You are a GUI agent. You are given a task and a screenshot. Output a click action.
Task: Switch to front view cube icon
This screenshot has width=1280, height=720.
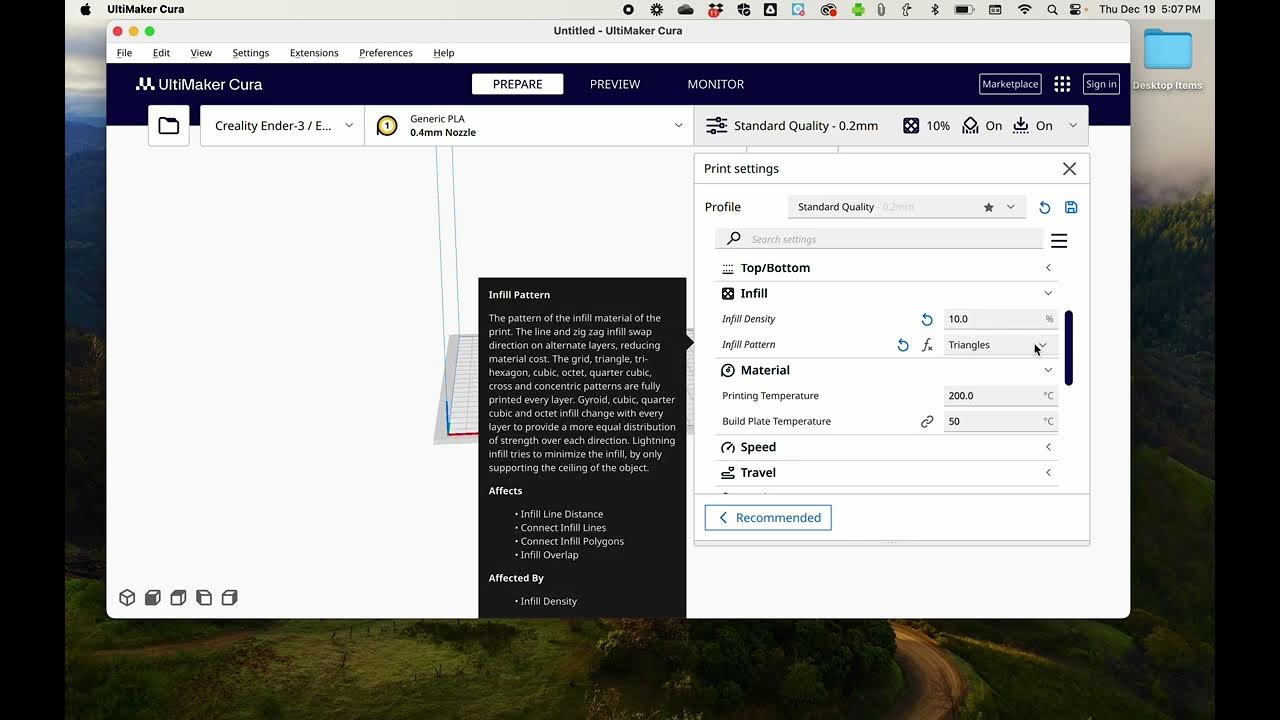pyautogui.click(x=153, y=598)
